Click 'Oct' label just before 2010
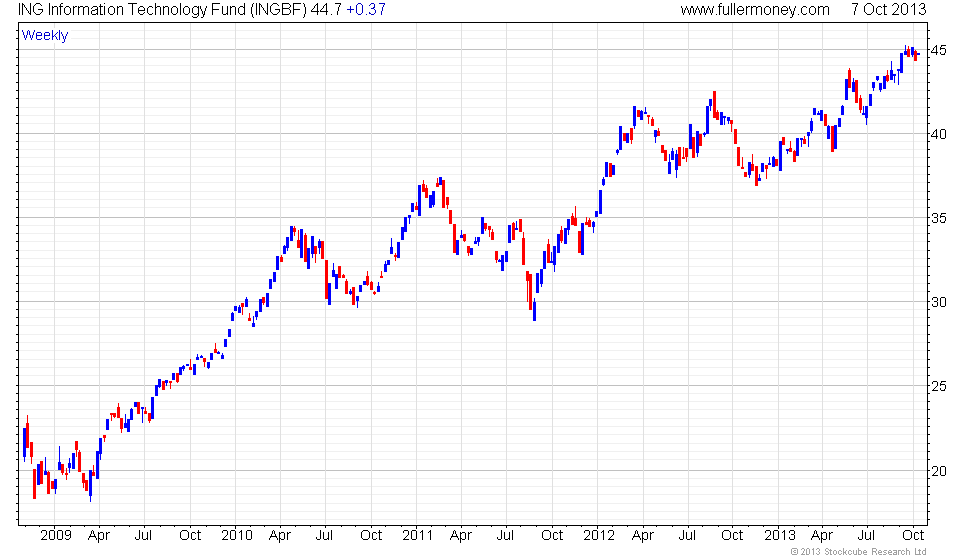Image resolution: width=980 pixels, height=560 pixels. point(190,536)
